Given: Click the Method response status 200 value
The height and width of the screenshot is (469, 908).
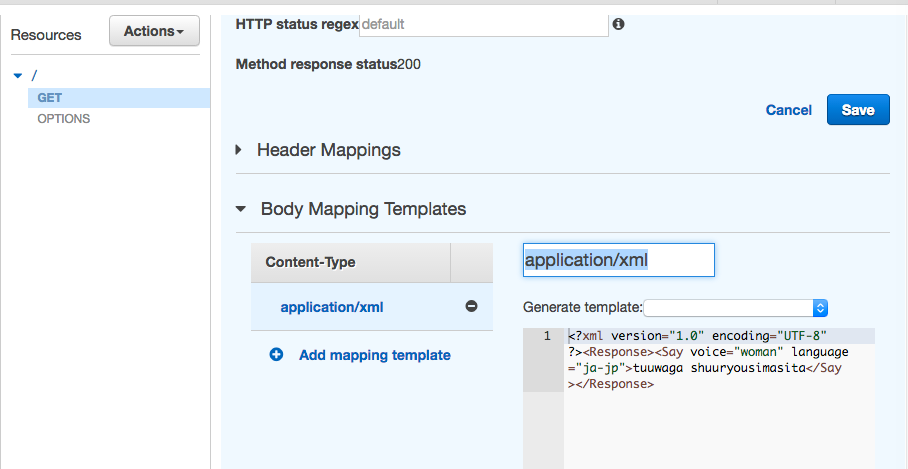Looking at the screenshot, I should (x=409, y=64).
